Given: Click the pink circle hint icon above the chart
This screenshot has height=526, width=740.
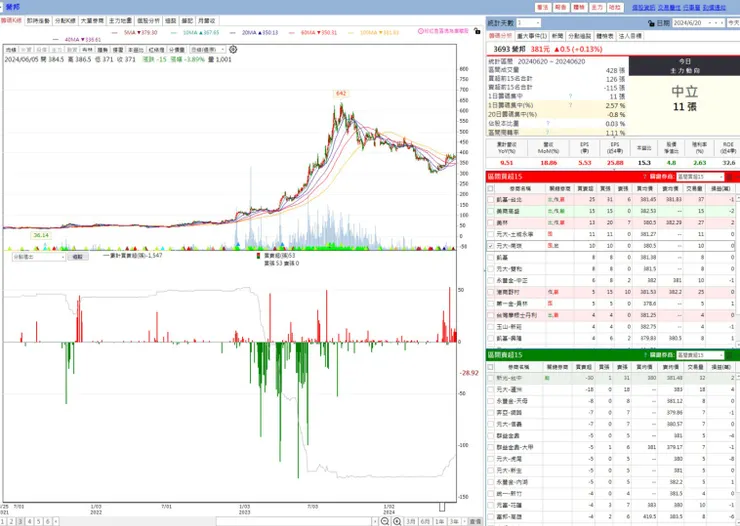Looking at the screenshot, I should (420, 31).
